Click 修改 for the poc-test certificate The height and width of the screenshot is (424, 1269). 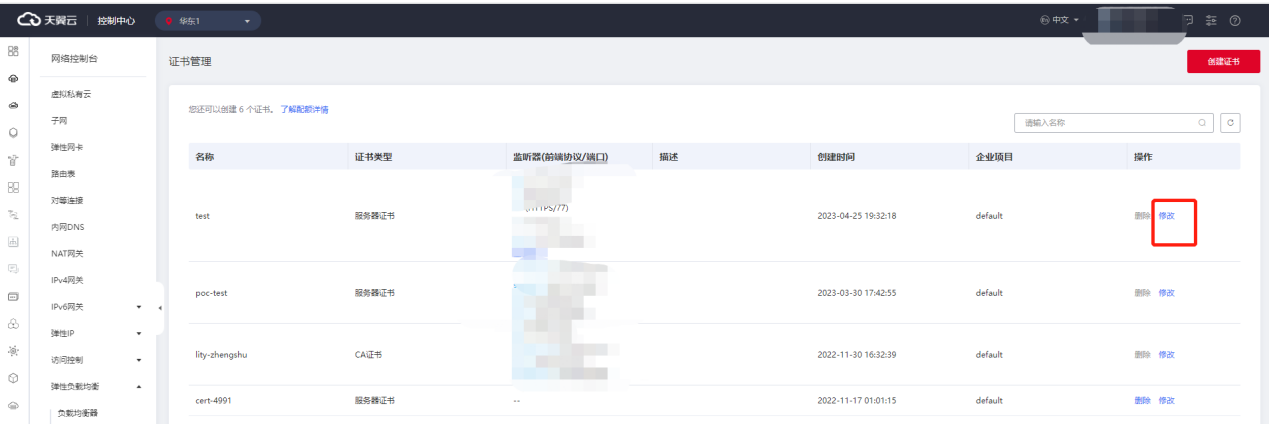click(x=1166, y=293)
